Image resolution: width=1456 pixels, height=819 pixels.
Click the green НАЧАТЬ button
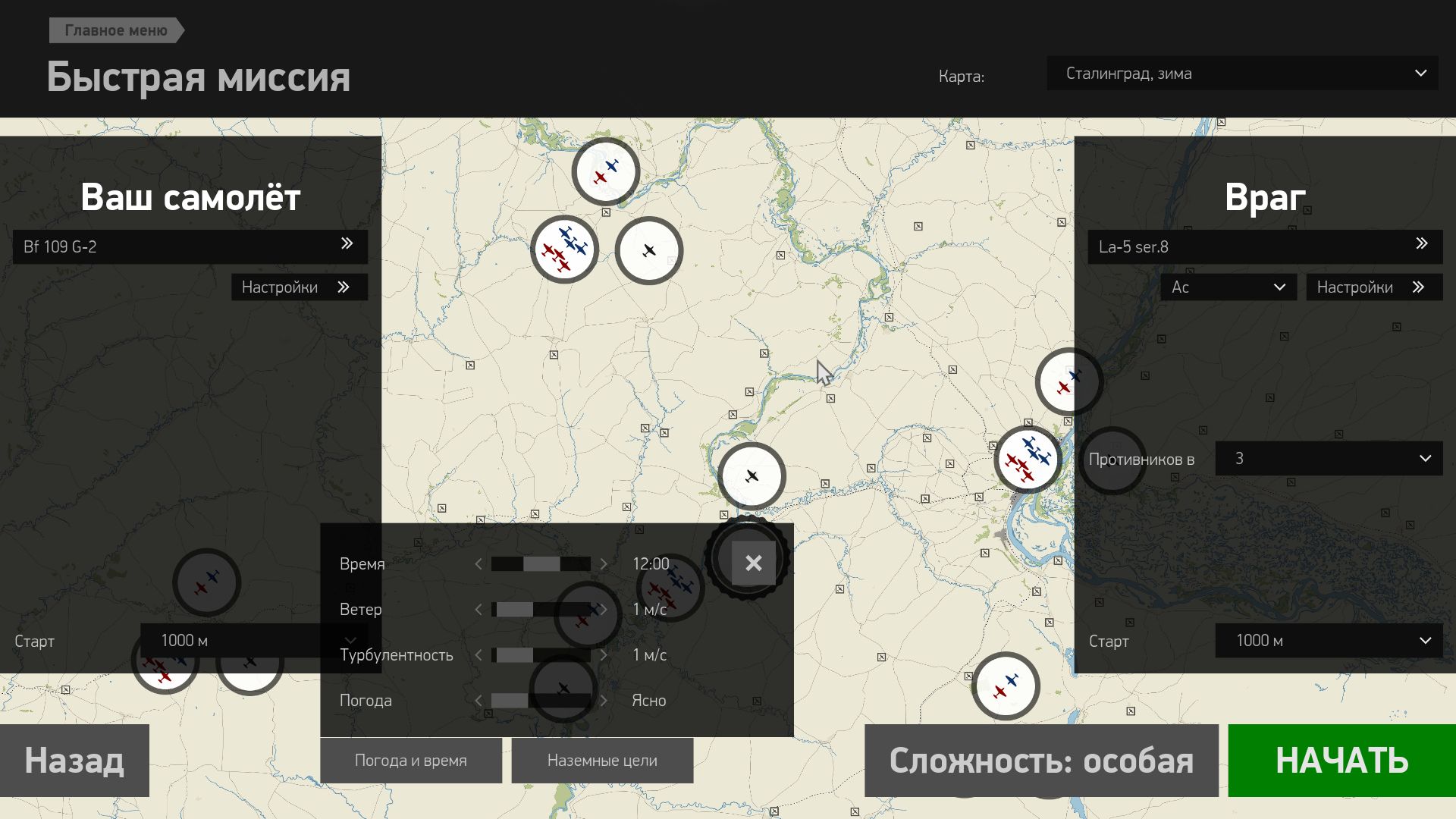(x=1342, y=761)
